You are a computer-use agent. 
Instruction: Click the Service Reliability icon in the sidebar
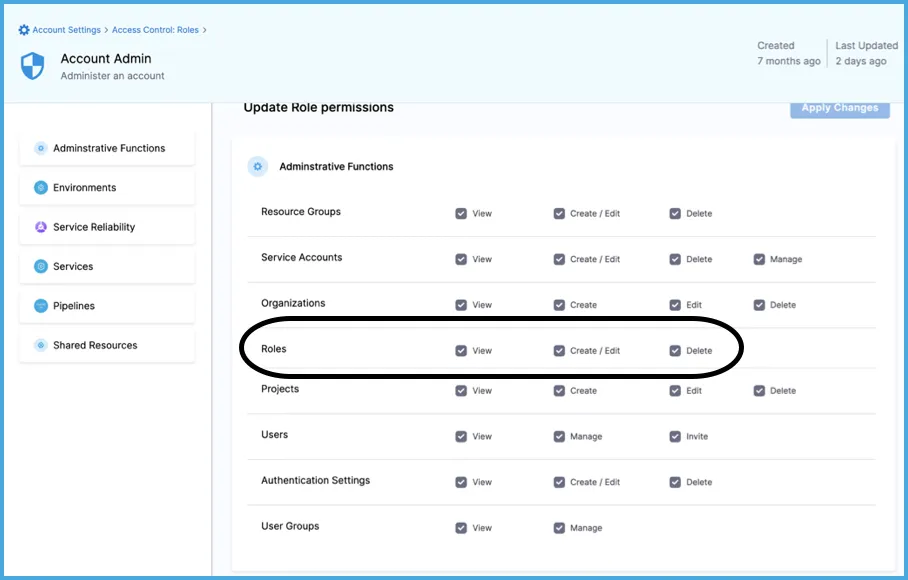click(39, 227)
